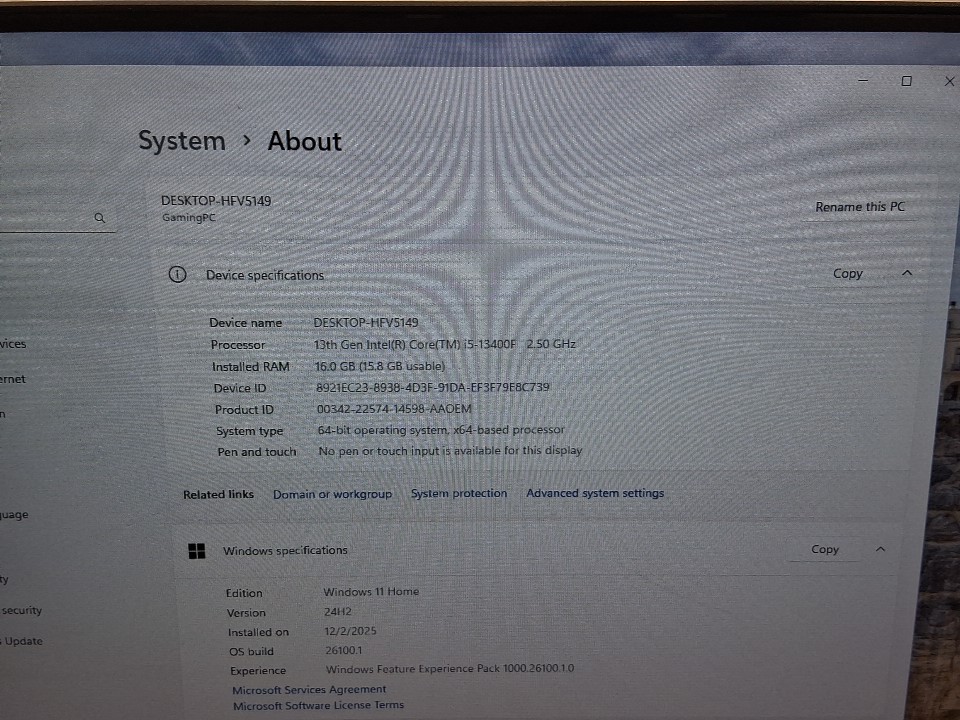Collapse the Device specifications section

click(x=907, y=273)
